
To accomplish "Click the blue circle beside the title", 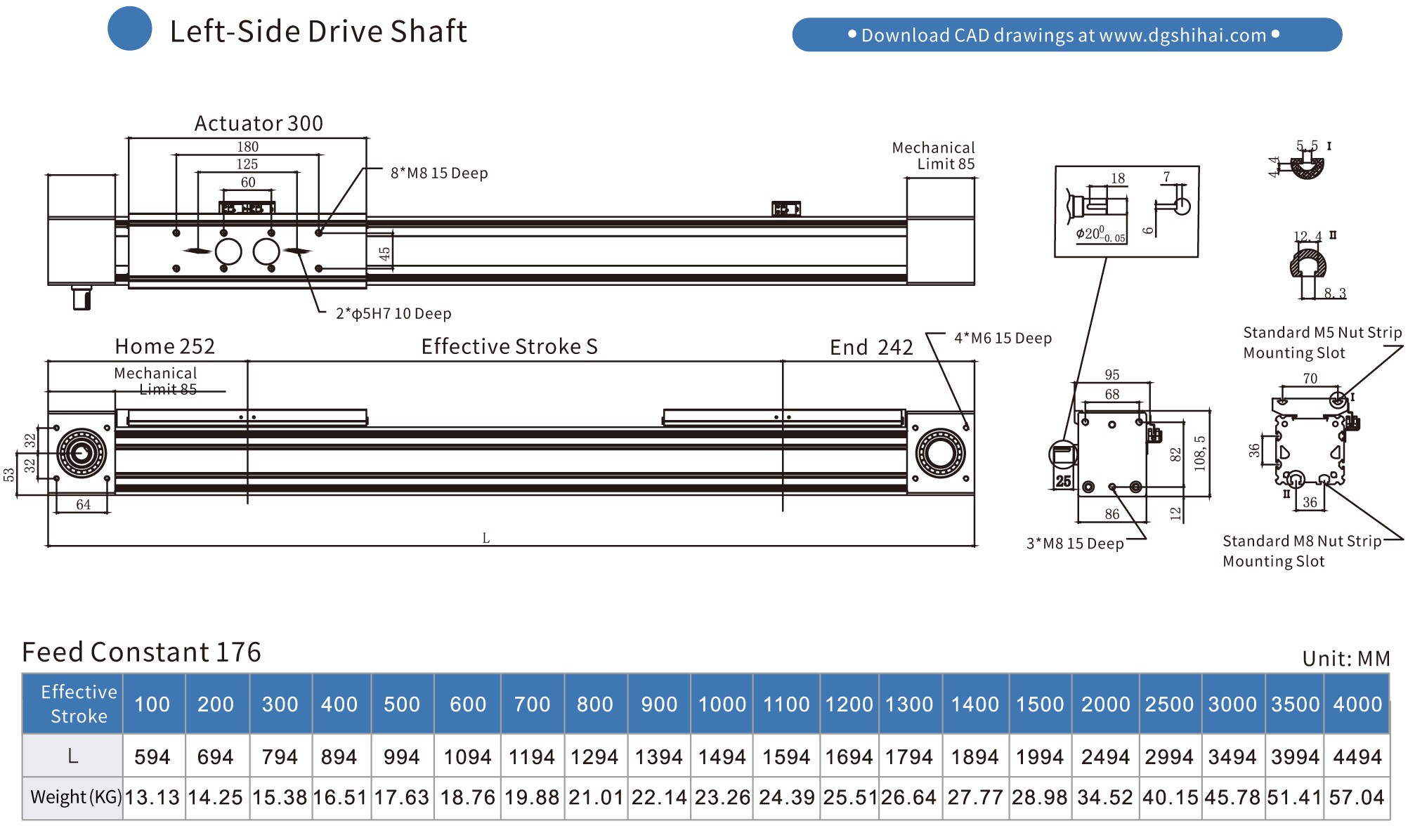I will [x=129, y=29].
